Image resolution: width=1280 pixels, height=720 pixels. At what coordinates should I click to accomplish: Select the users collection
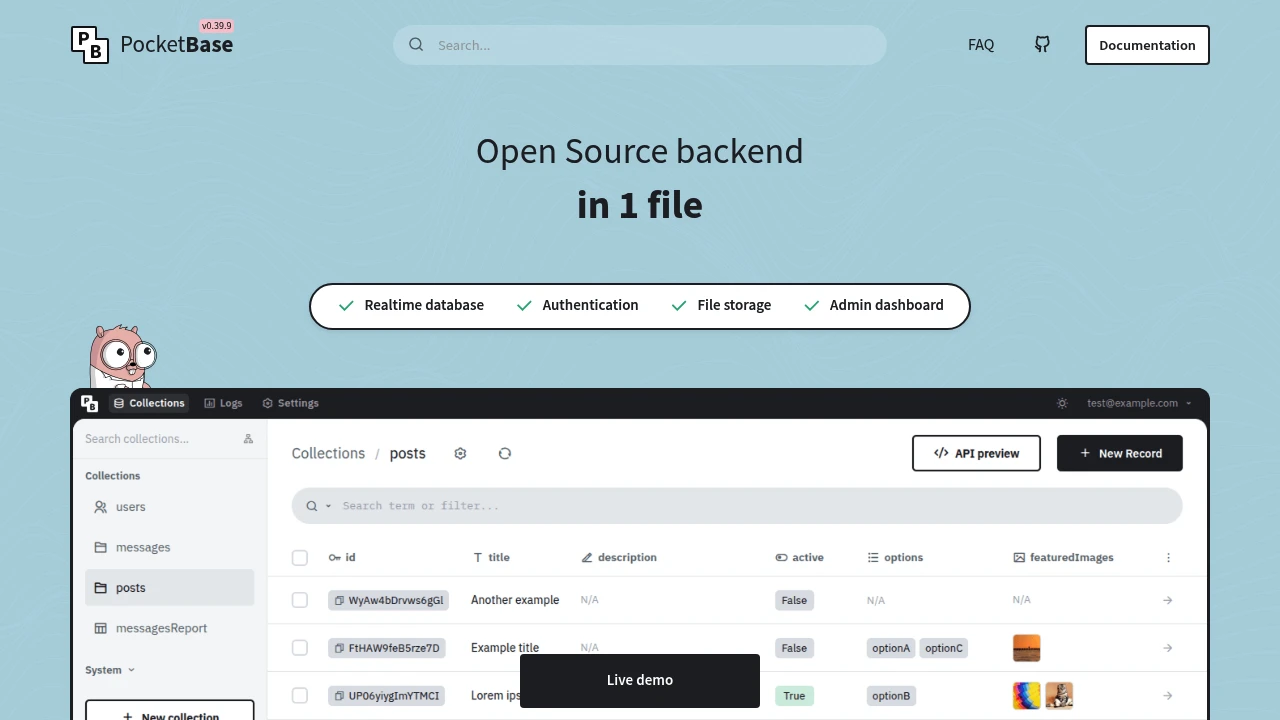[170, 507]
